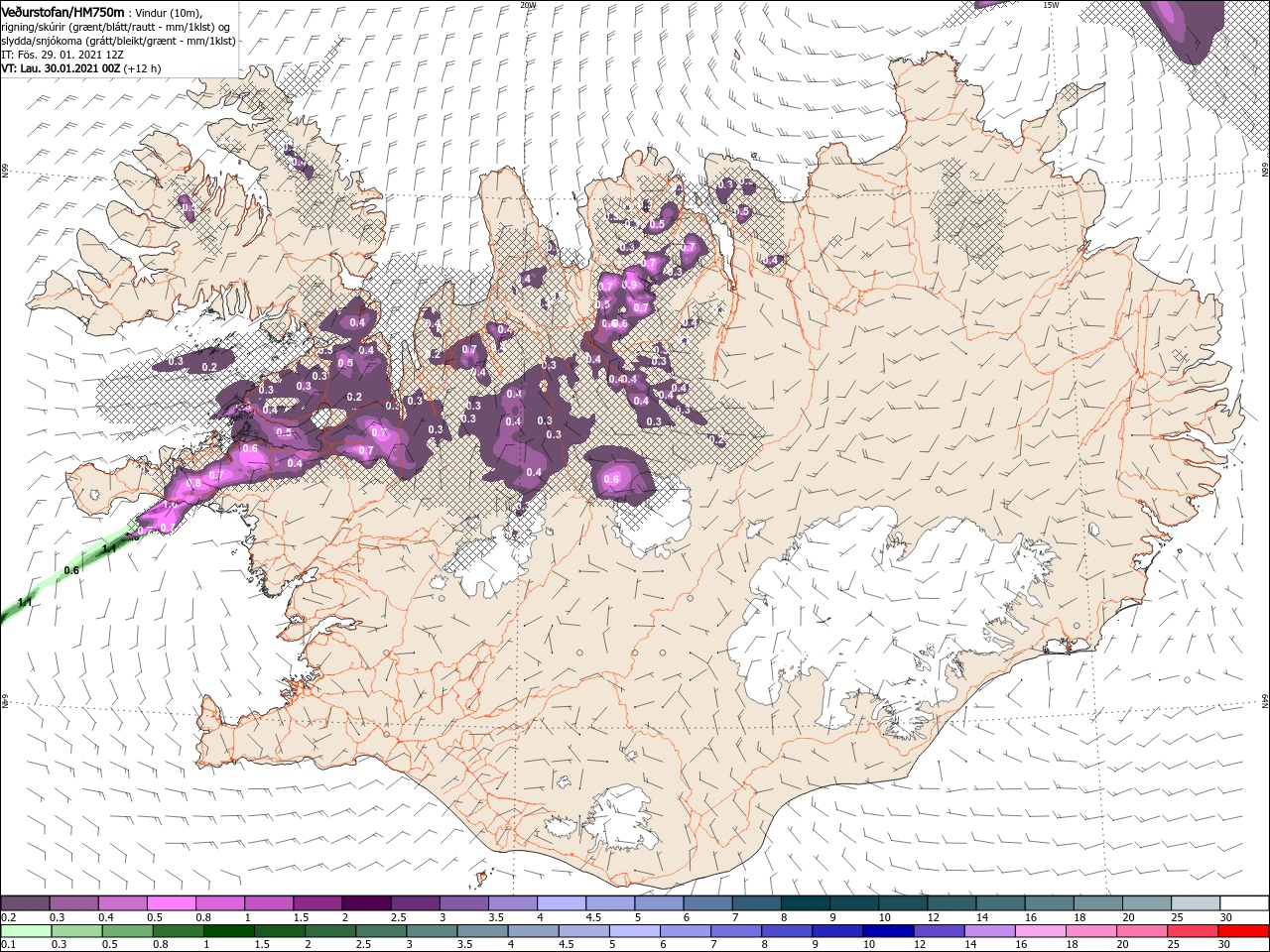Viewport: 1270px width, 952px height.
Task: Click the darkest purple snow swatch between 2 and 2.5
Action: click(x=366, y=903)
